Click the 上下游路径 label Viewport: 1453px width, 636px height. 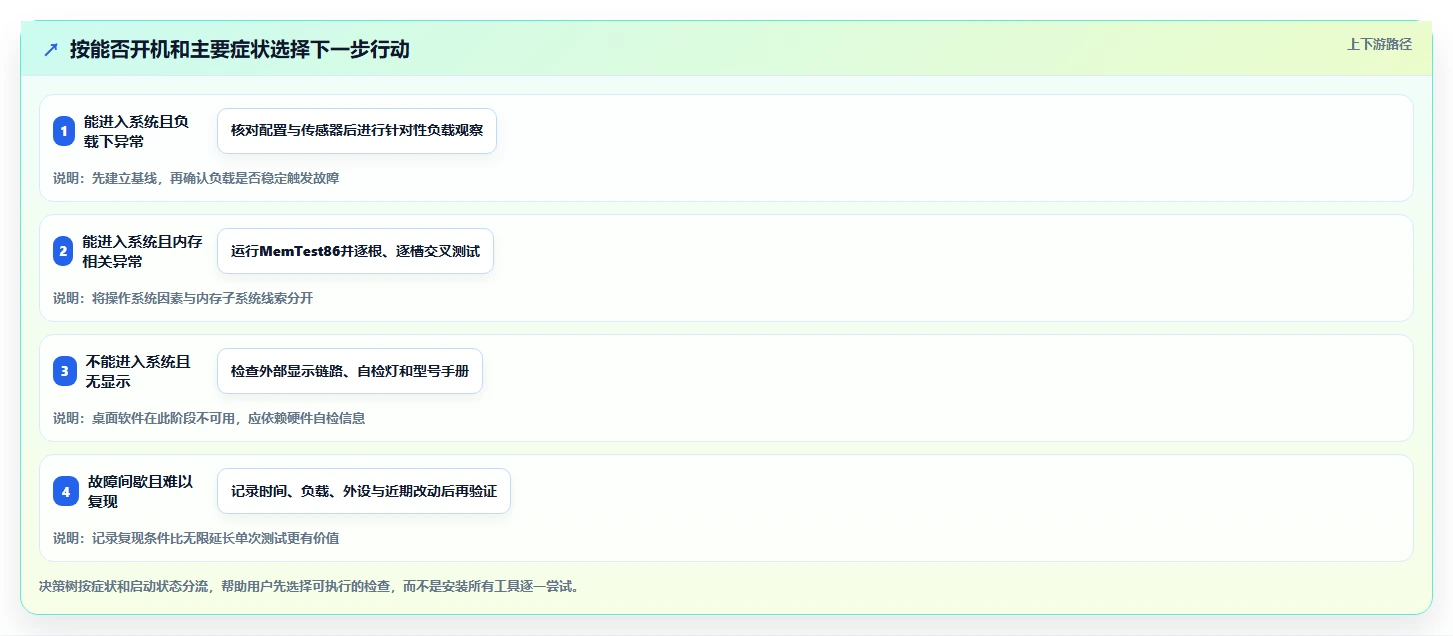[1379, 44]
